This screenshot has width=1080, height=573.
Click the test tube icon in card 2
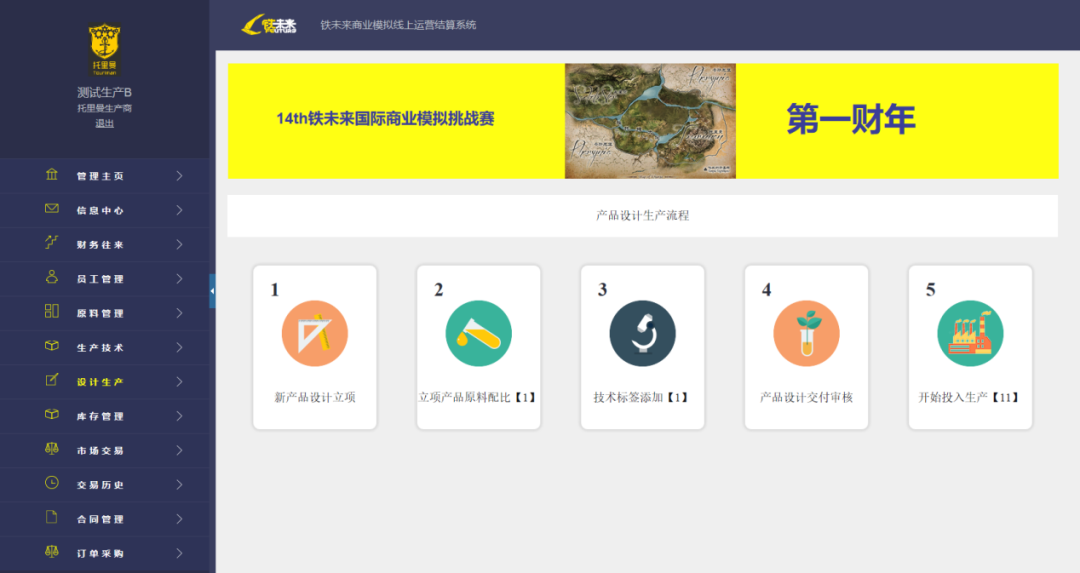point(479,333)
